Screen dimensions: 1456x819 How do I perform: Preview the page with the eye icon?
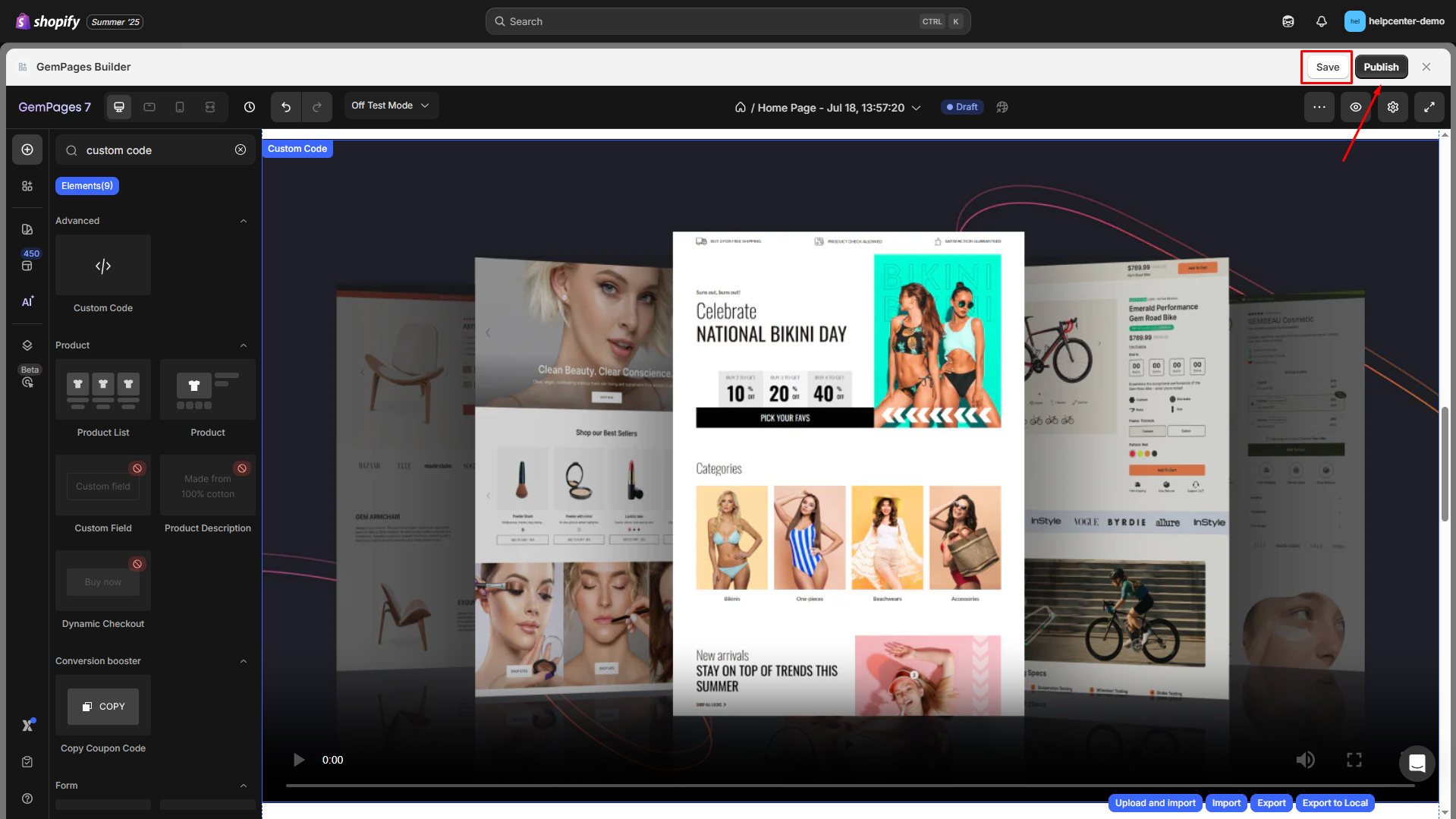[x=1356, y=107]
